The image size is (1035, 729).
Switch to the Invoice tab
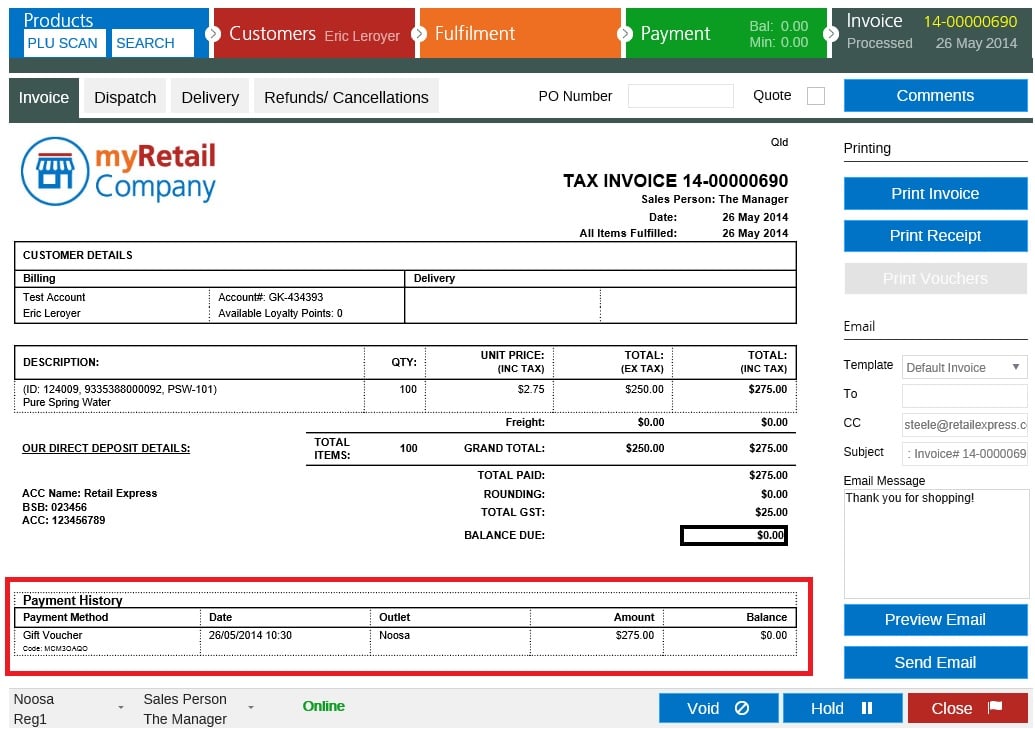pyautogui.click(x=44, y=98)
